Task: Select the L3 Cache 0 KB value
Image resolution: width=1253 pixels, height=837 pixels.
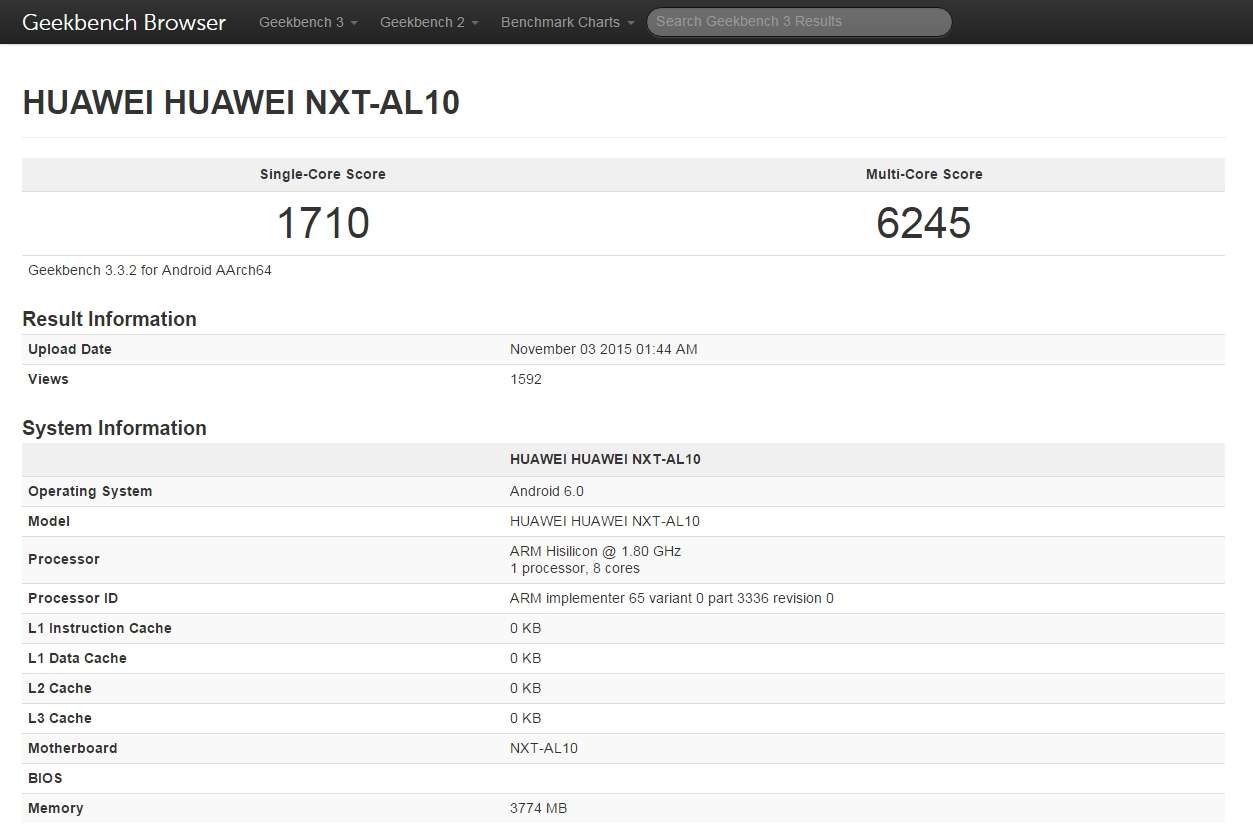Action: tap(526, 718)
